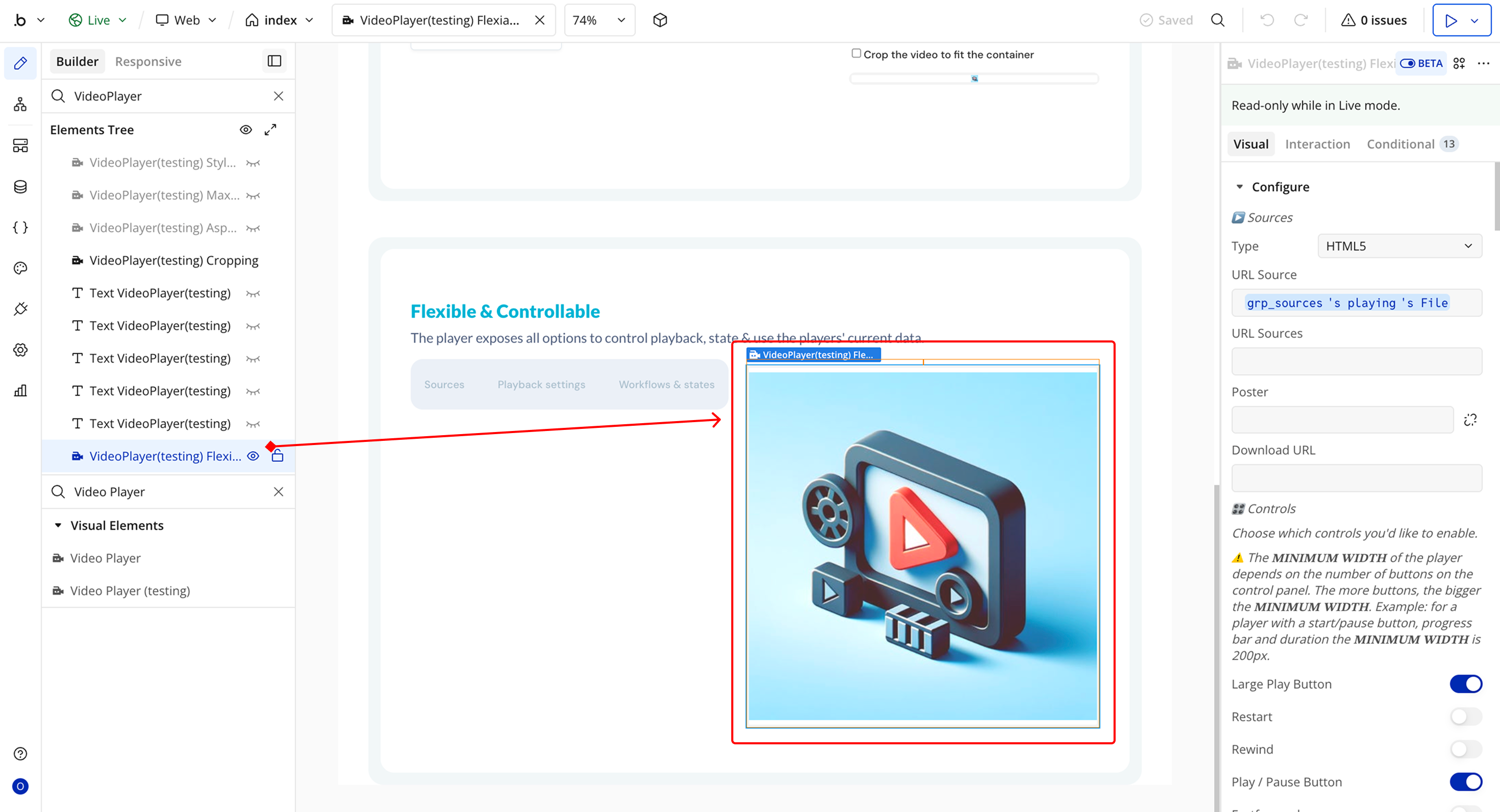Click the 3D cube icon in top toolbar
Image resolution: width=1500 pixels, height=812 pixels.
(660, 20)
